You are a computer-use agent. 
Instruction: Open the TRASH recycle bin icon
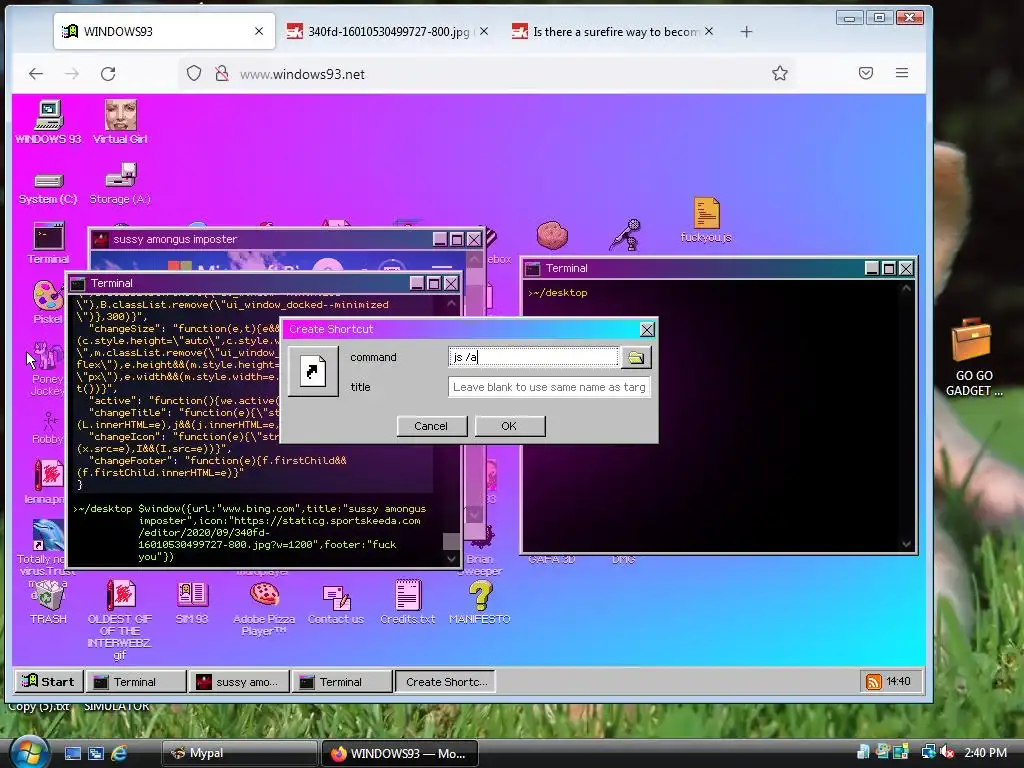tap(48, 596)
